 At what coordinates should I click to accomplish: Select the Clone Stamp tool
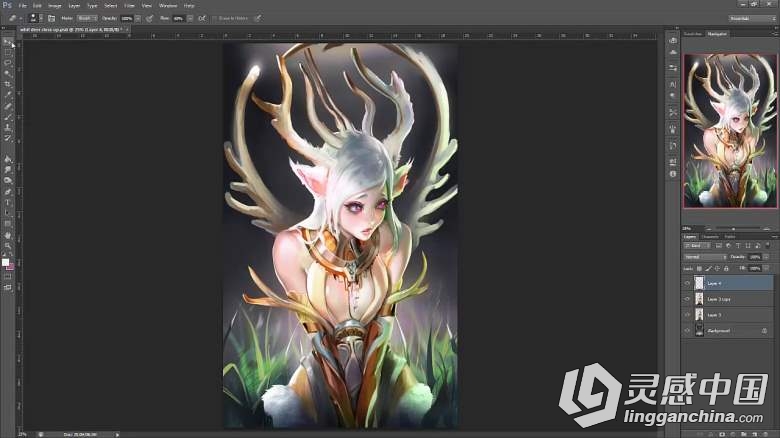click(x=7, y=127)
